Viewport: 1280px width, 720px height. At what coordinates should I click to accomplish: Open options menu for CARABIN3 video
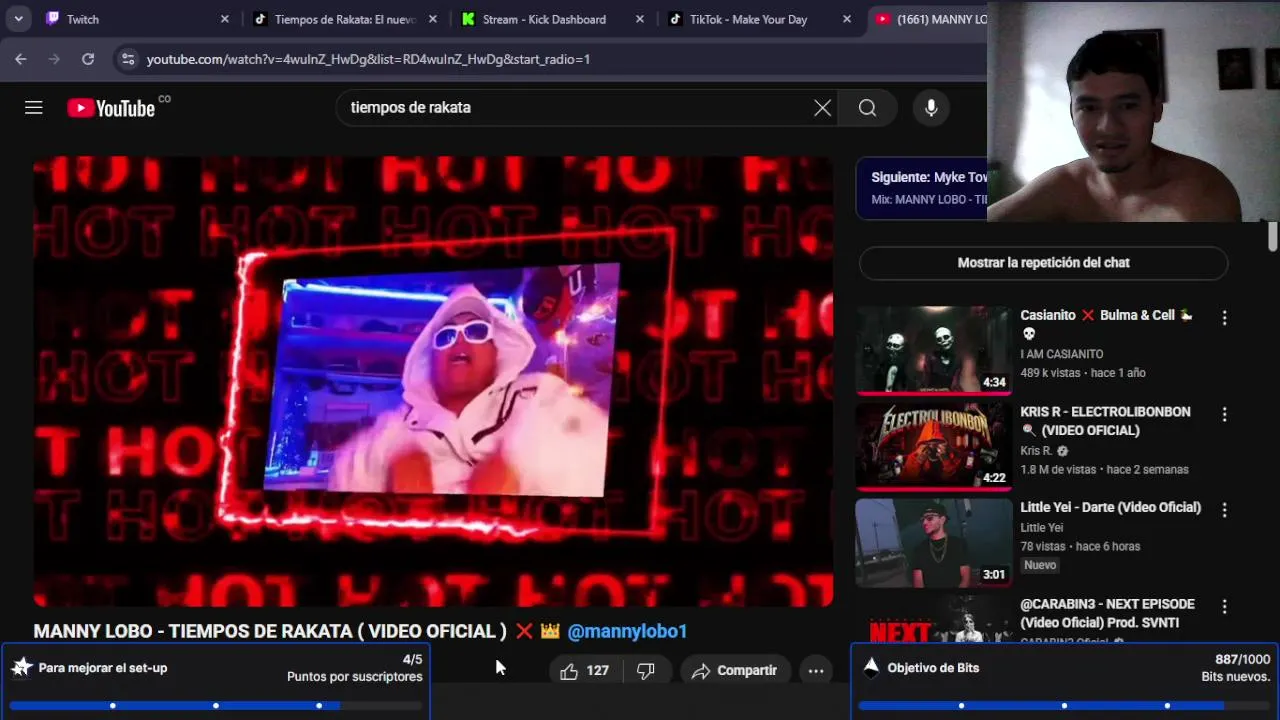(1224, 607)
